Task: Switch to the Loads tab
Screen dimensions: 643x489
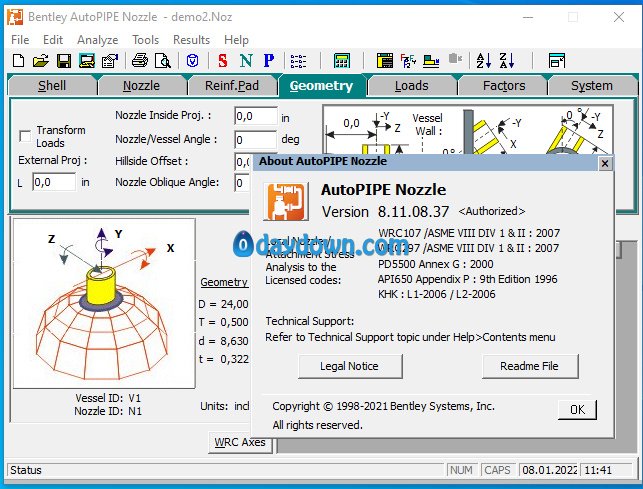Action: point(411,85)
